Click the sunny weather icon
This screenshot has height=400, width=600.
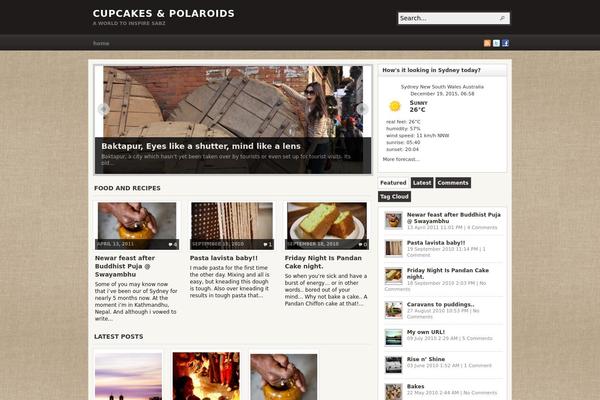click(x=395, y=106)
